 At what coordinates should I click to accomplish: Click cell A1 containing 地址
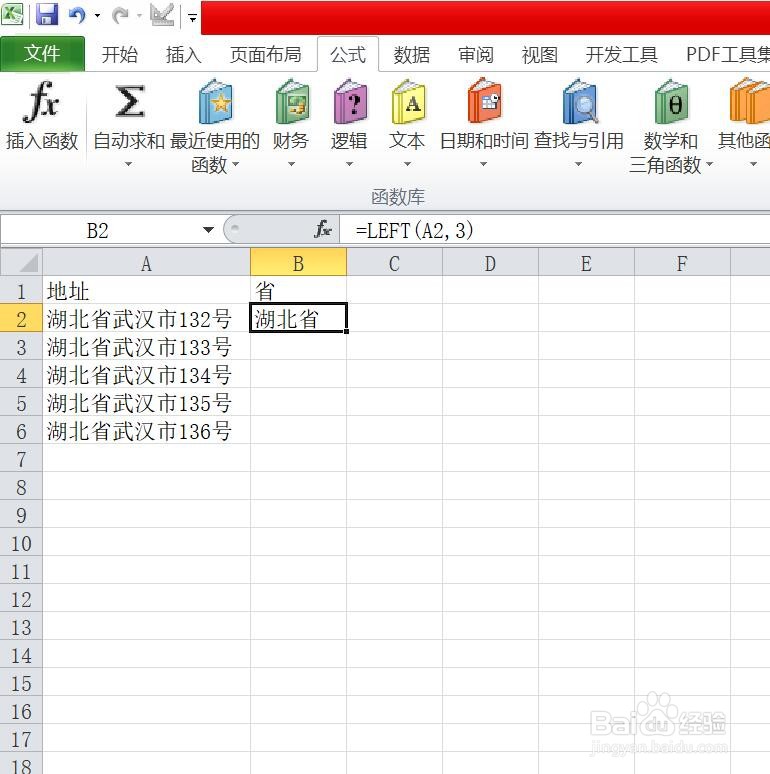click(x=146, y=291)
